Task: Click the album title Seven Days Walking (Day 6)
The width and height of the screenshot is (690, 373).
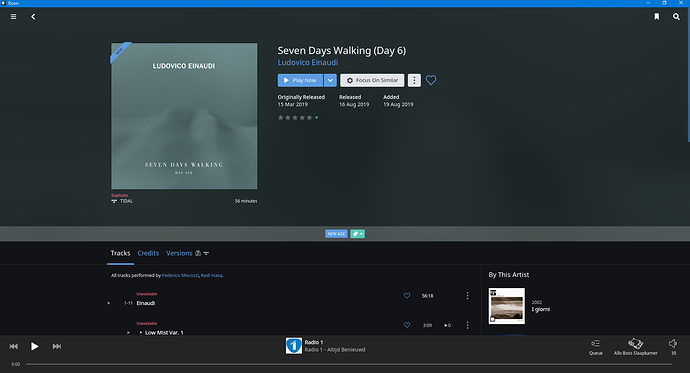Action: pyautogui.click(x=342, y=51)
